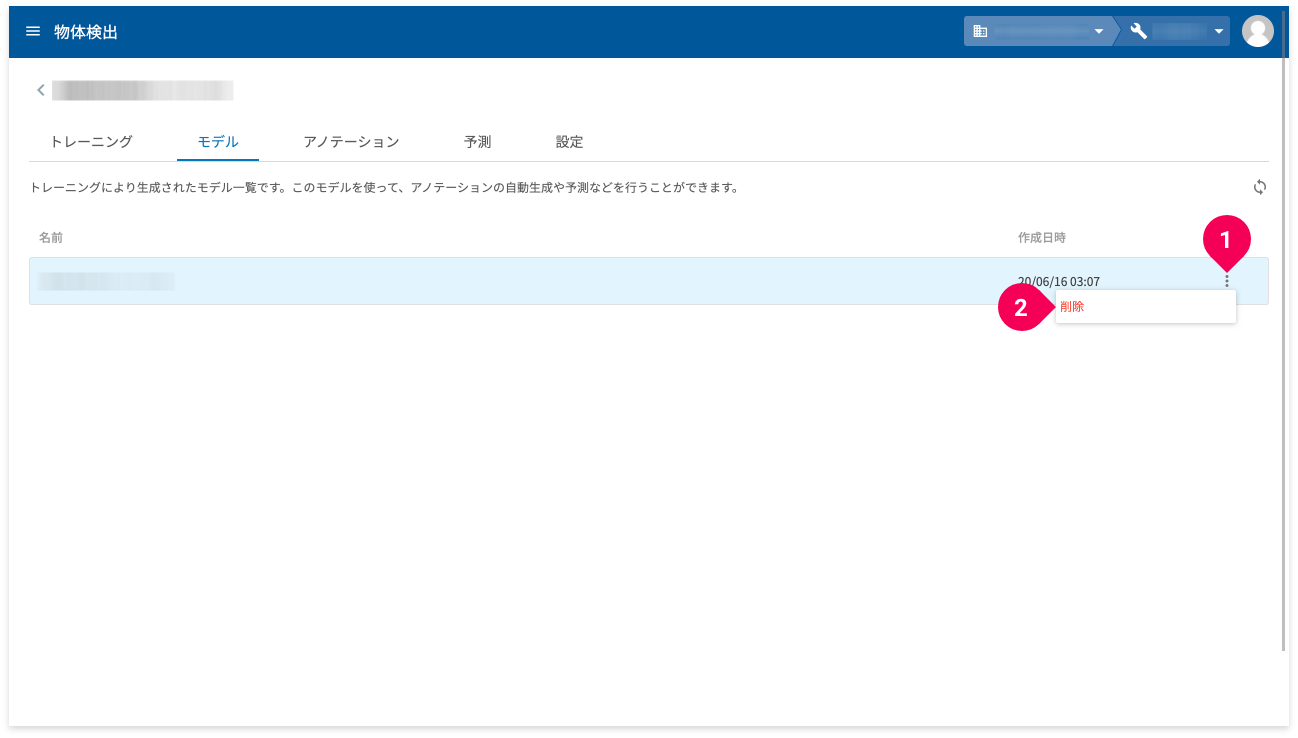Click the blurred project title beside back arrow

pos(143,91)
